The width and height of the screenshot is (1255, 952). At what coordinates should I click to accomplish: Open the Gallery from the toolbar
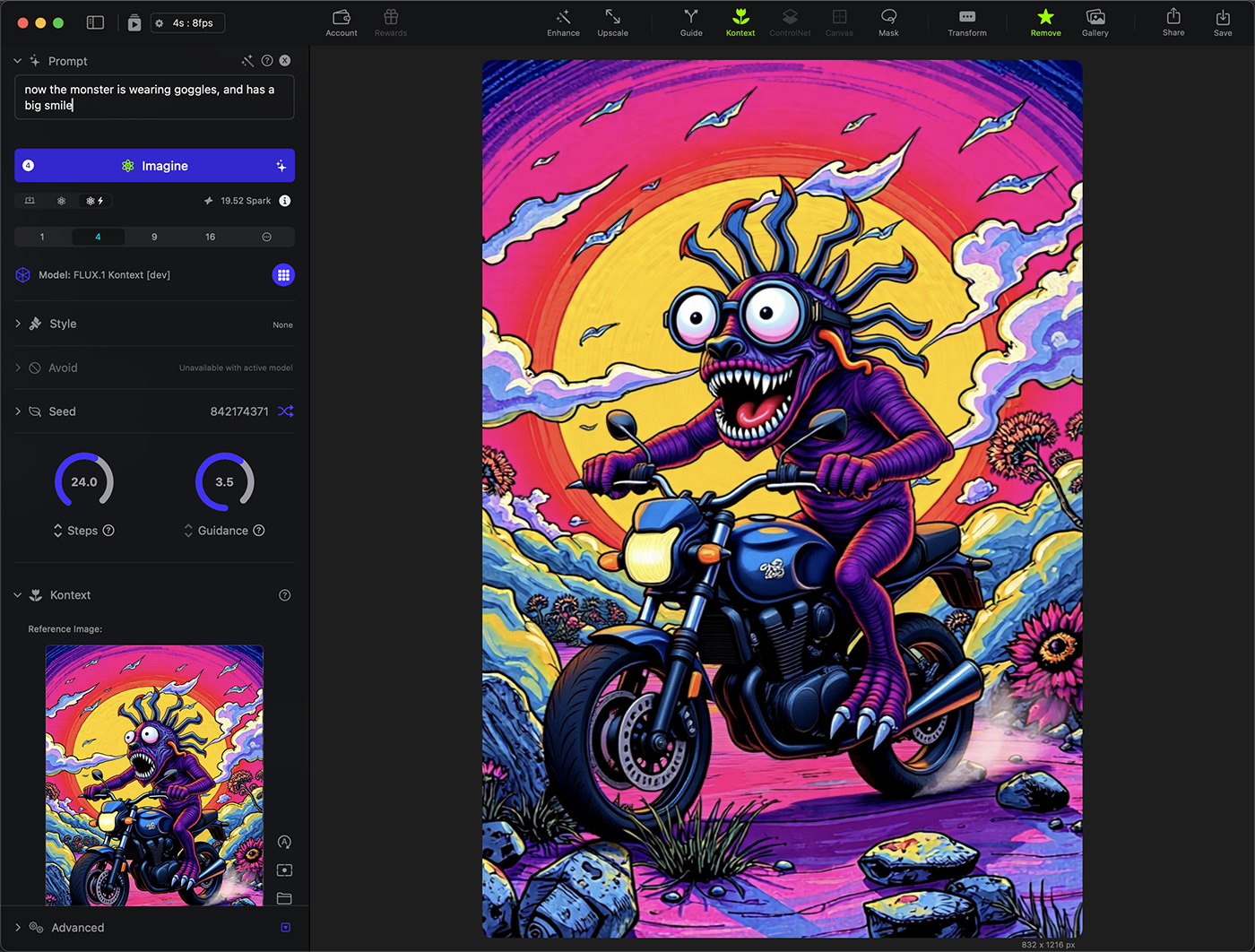tap(1095, 22)
